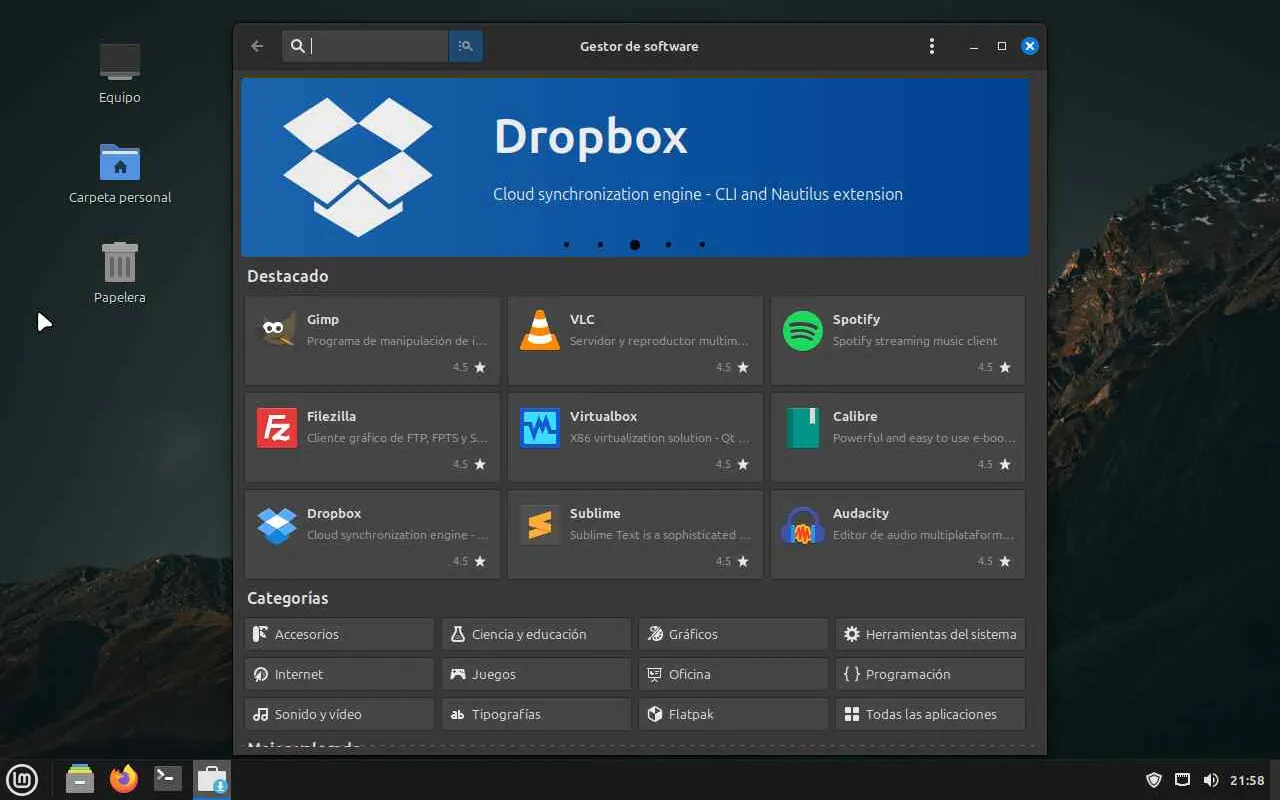Focus the software search field
Viewport: 1280px width, 800px height.
click(366, 46)
